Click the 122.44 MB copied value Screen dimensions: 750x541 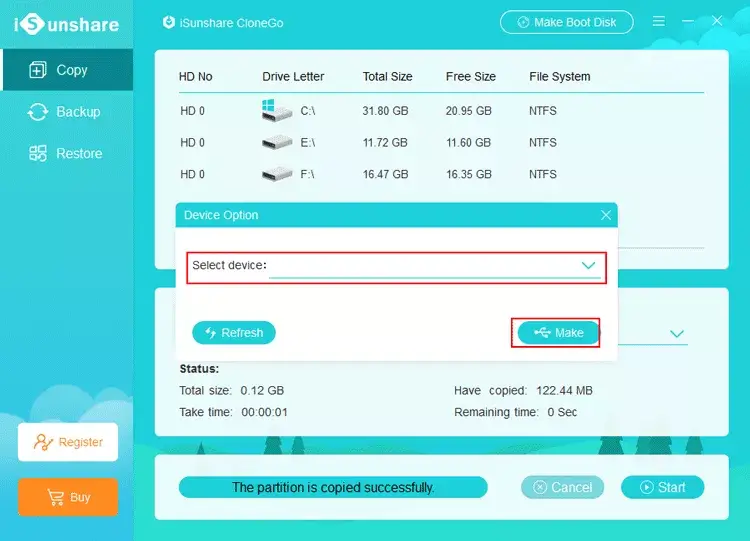[x=564, y=391]
